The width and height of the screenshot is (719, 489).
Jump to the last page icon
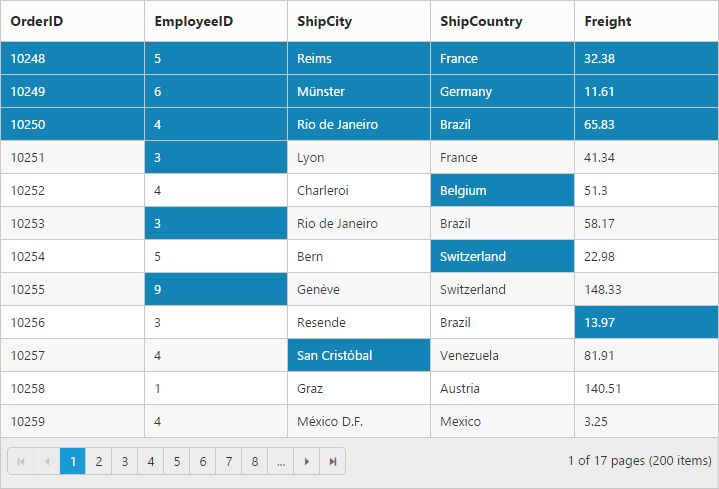click(333, 461)
